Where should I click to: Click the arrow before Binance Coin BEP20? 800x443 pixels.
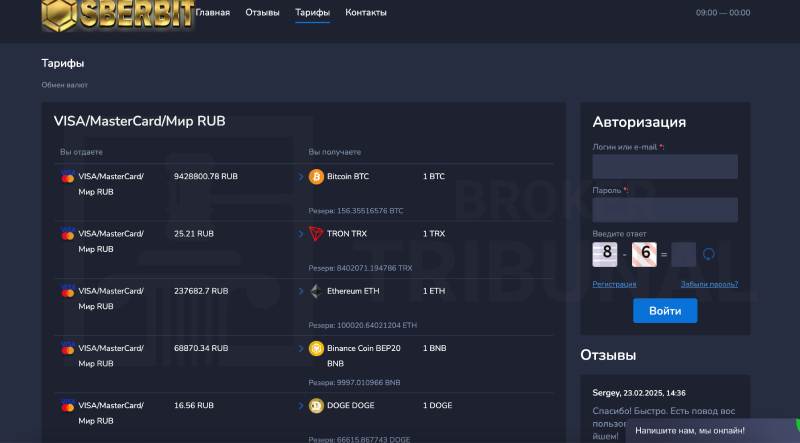[x=301, y=348]
